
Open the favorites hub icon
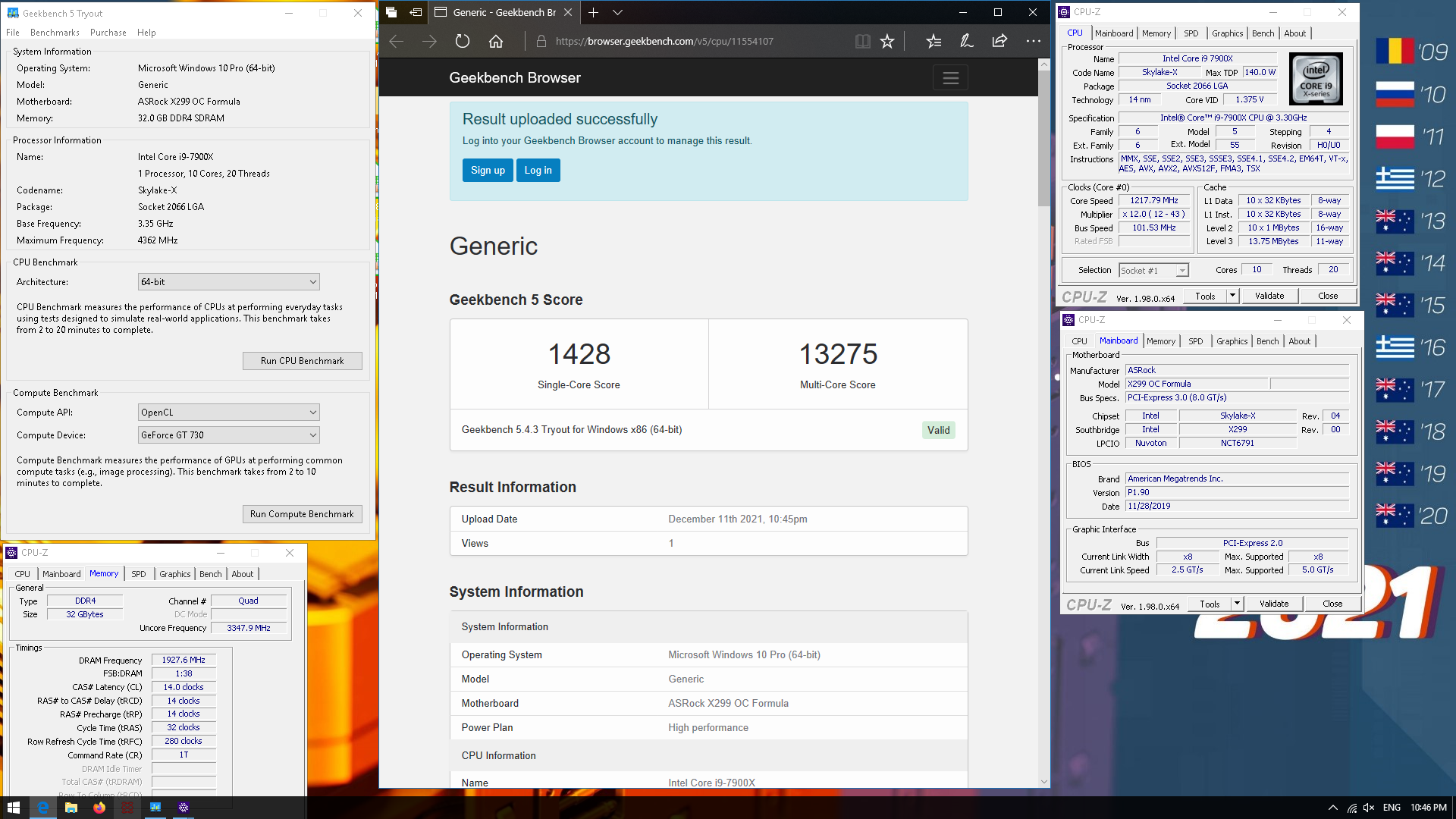(x=934, y=42)
